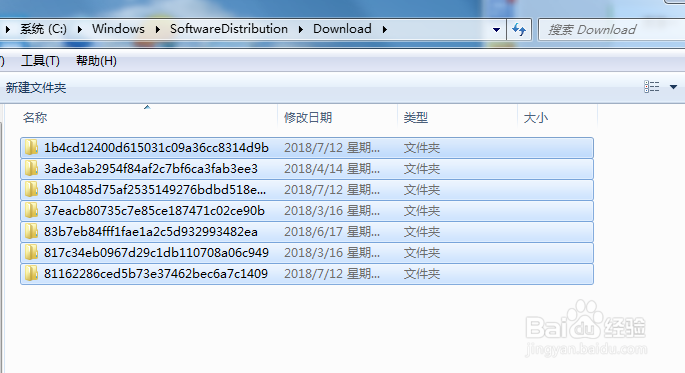Refresh the Download folder view
Image resolution: width=685 pixels, height=373 pixels.
519,30
